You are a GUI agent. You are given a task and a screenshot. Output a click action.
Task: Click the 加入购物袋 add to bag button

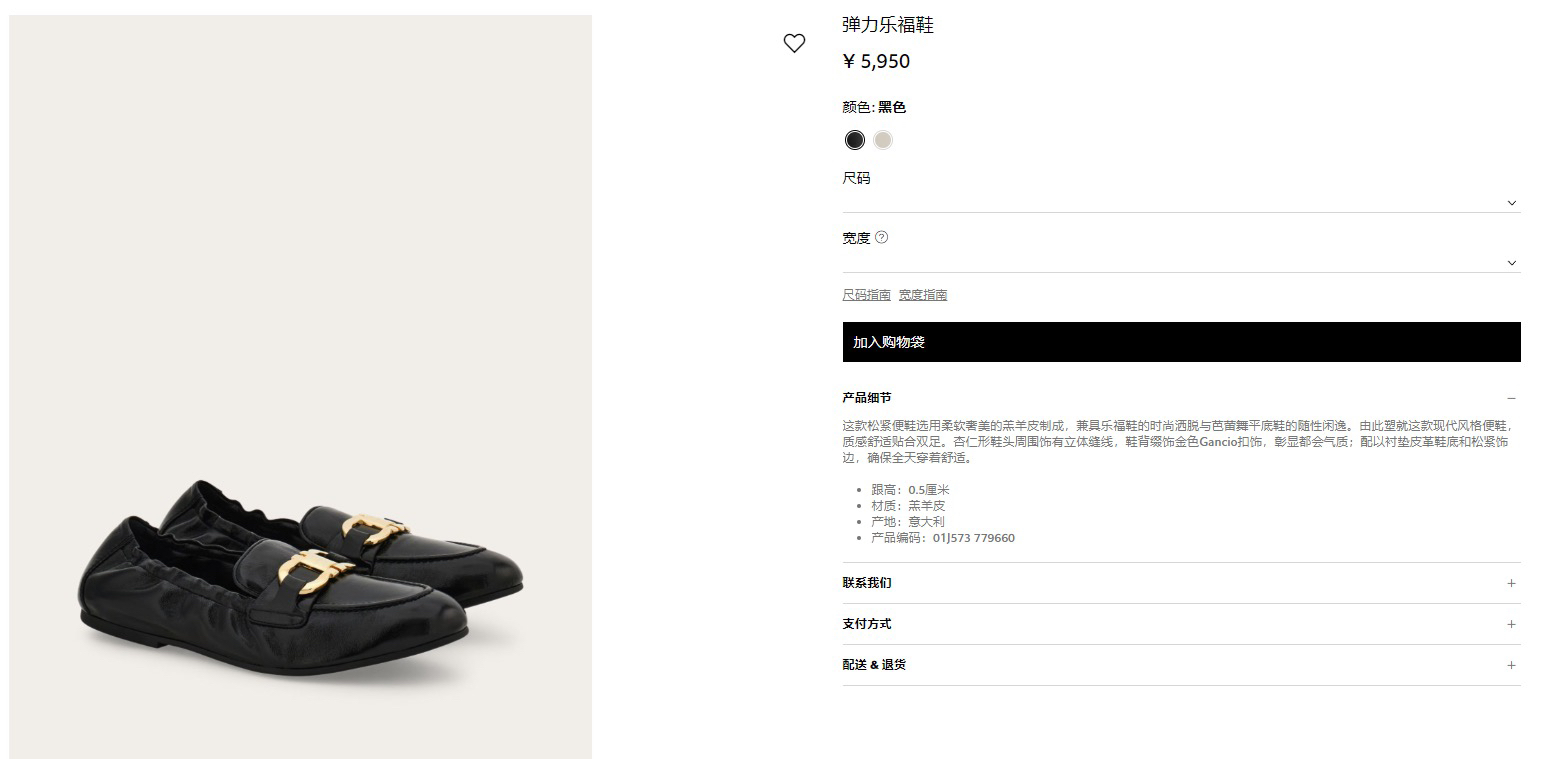[x=1181, y=342]
